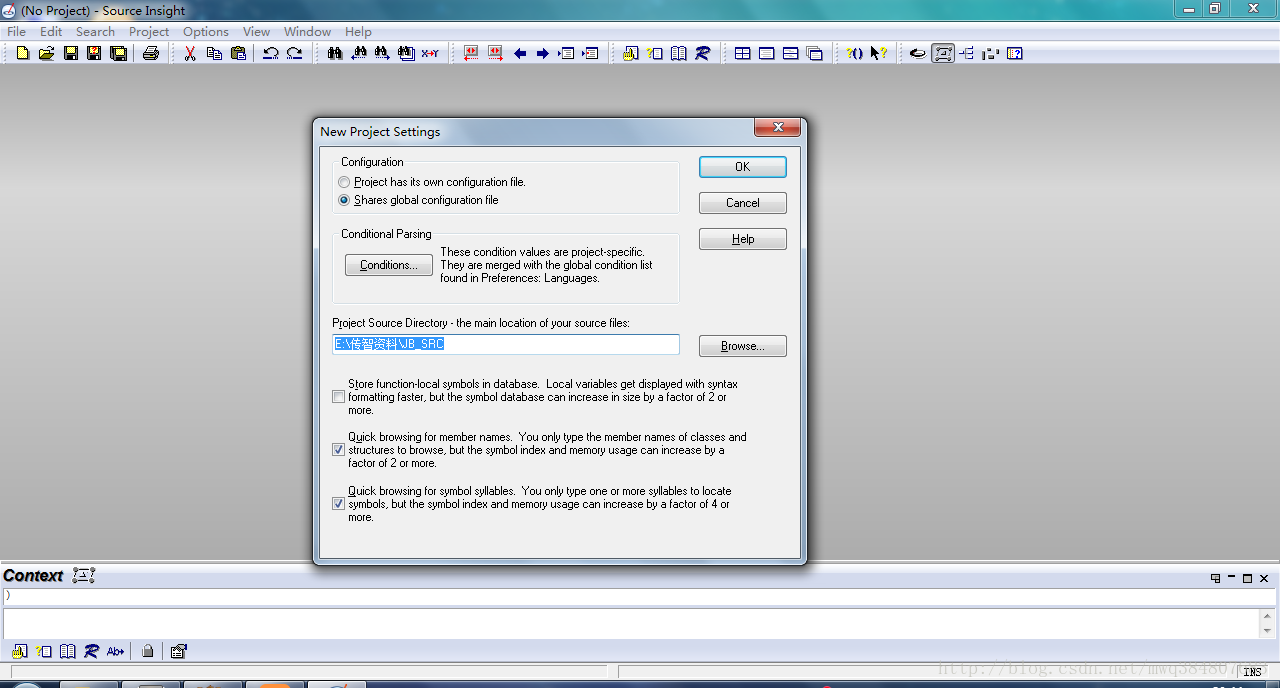This screenshot has width=1280, height=688.
Task: Go forward using the blue right arrow
Action: [x=543, y=53]
